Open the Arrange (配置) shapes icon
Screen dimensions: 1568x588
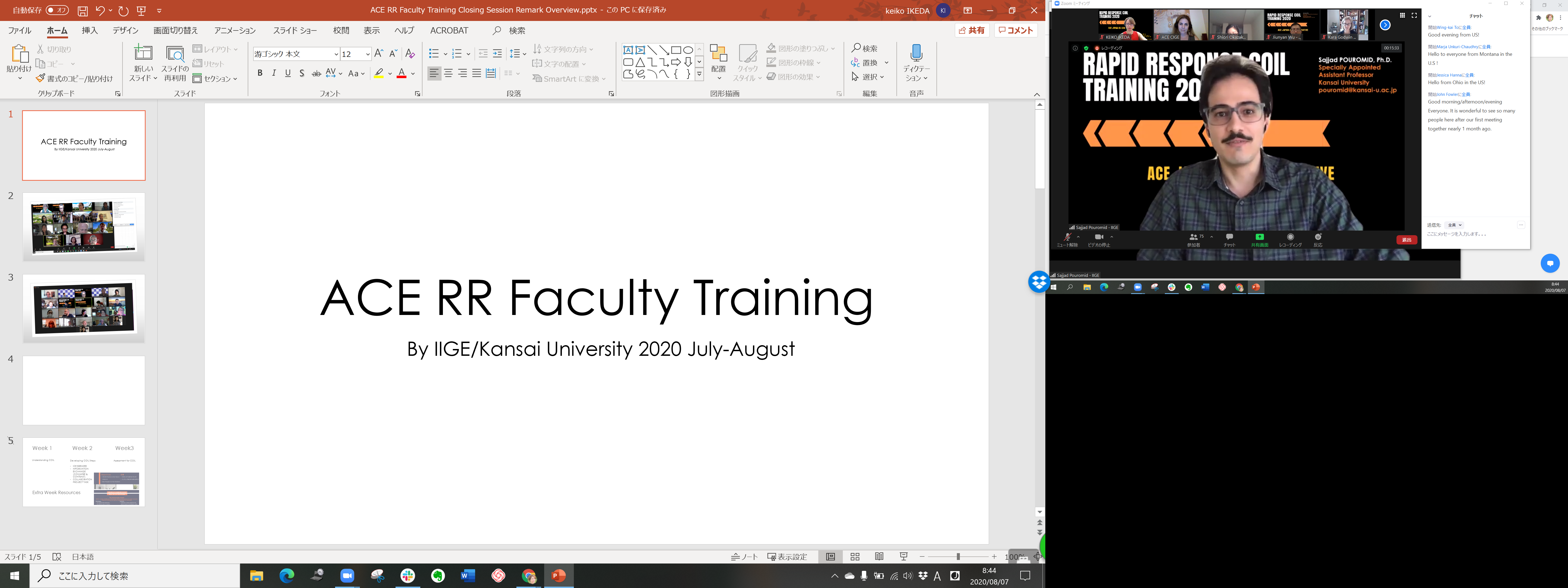pos(718,54)
